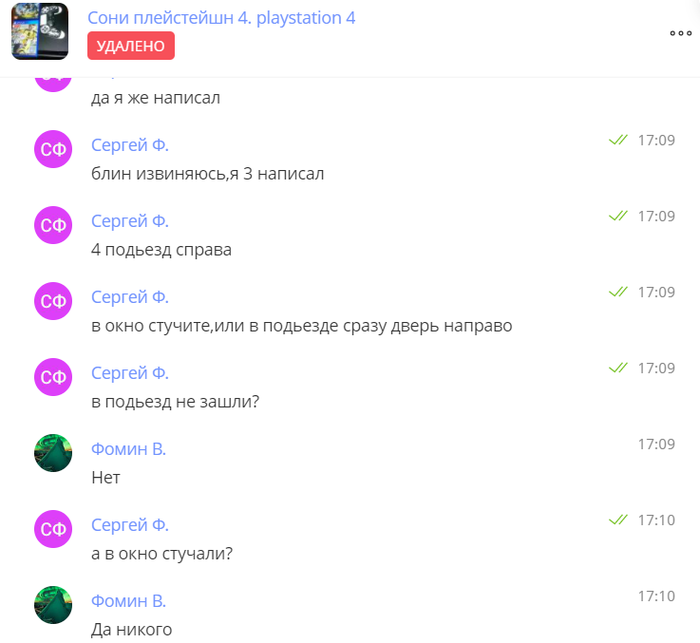The width and height of the screenshot is (700, 643).
Task: Click СФ avatar beside 'а в окно стучали?' message
Action: pyautogui.click(x=53, y=529)
